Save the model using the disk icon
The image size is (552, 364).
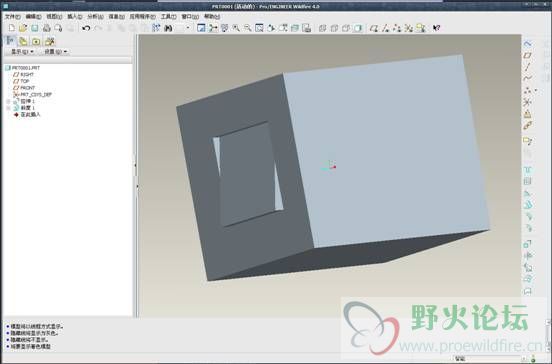click(34, 28)
